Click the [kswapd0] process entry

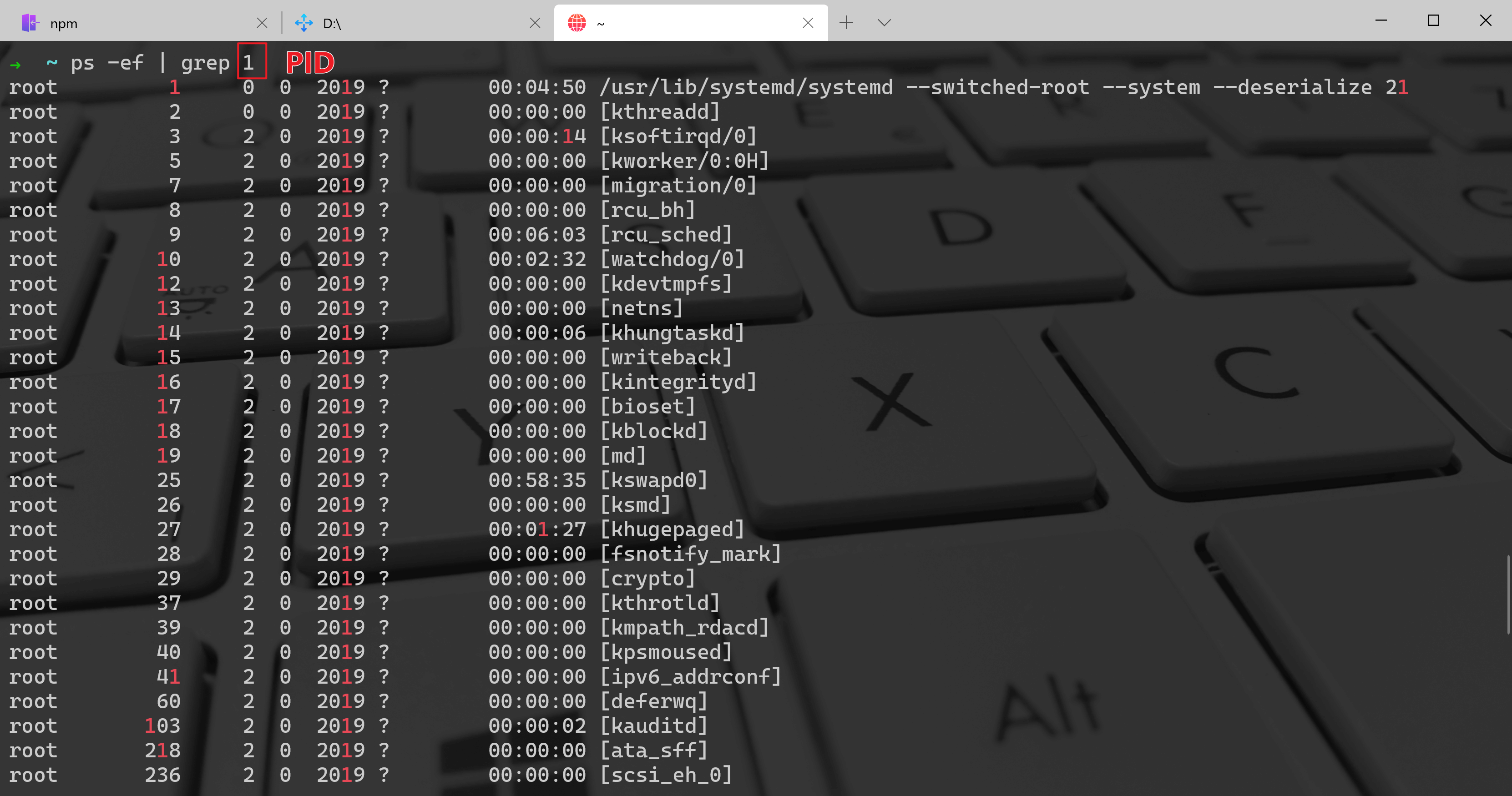653,480
